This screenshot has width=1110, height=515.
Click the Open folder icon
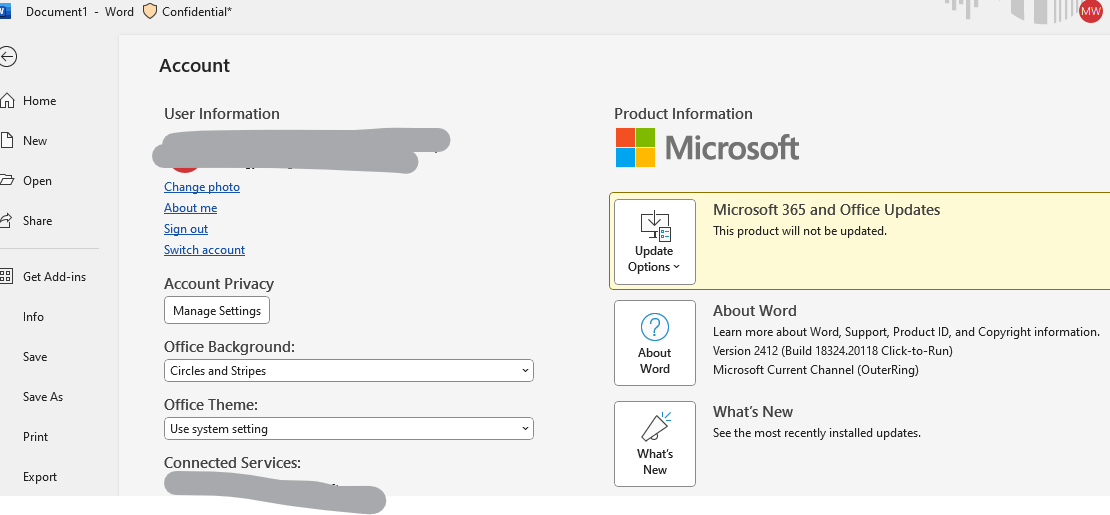[x=6, y=181]
